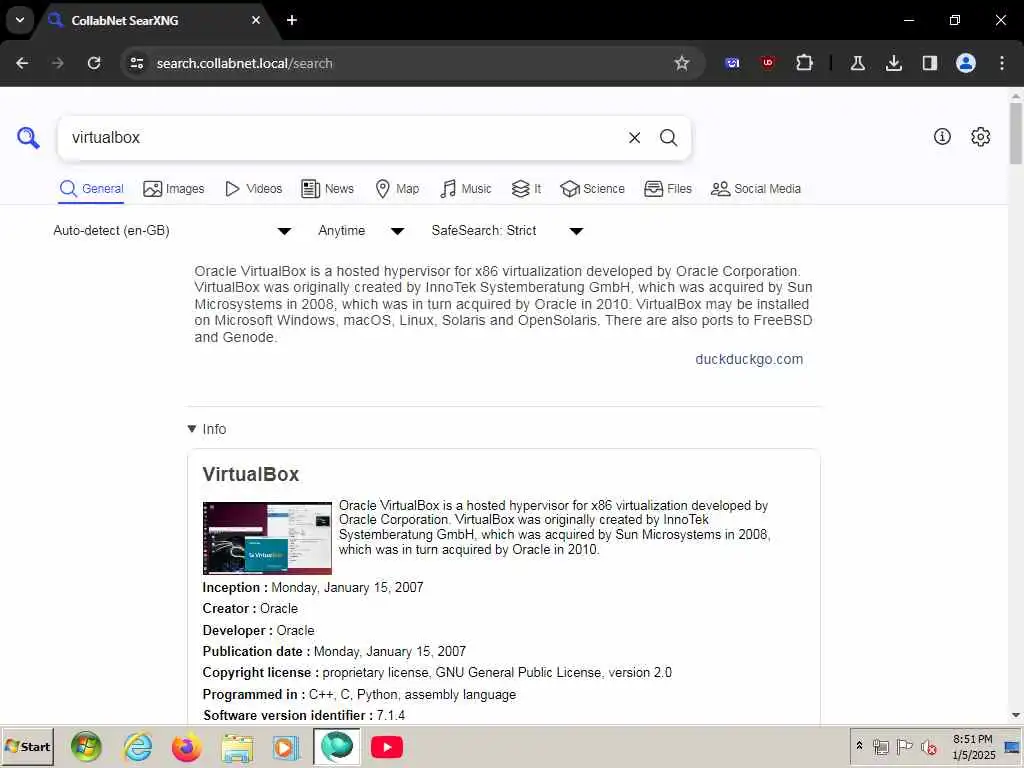This screenshot has height=768, width=1024.
Task: Open the Action Center flag icon
Action: point(904,746)
